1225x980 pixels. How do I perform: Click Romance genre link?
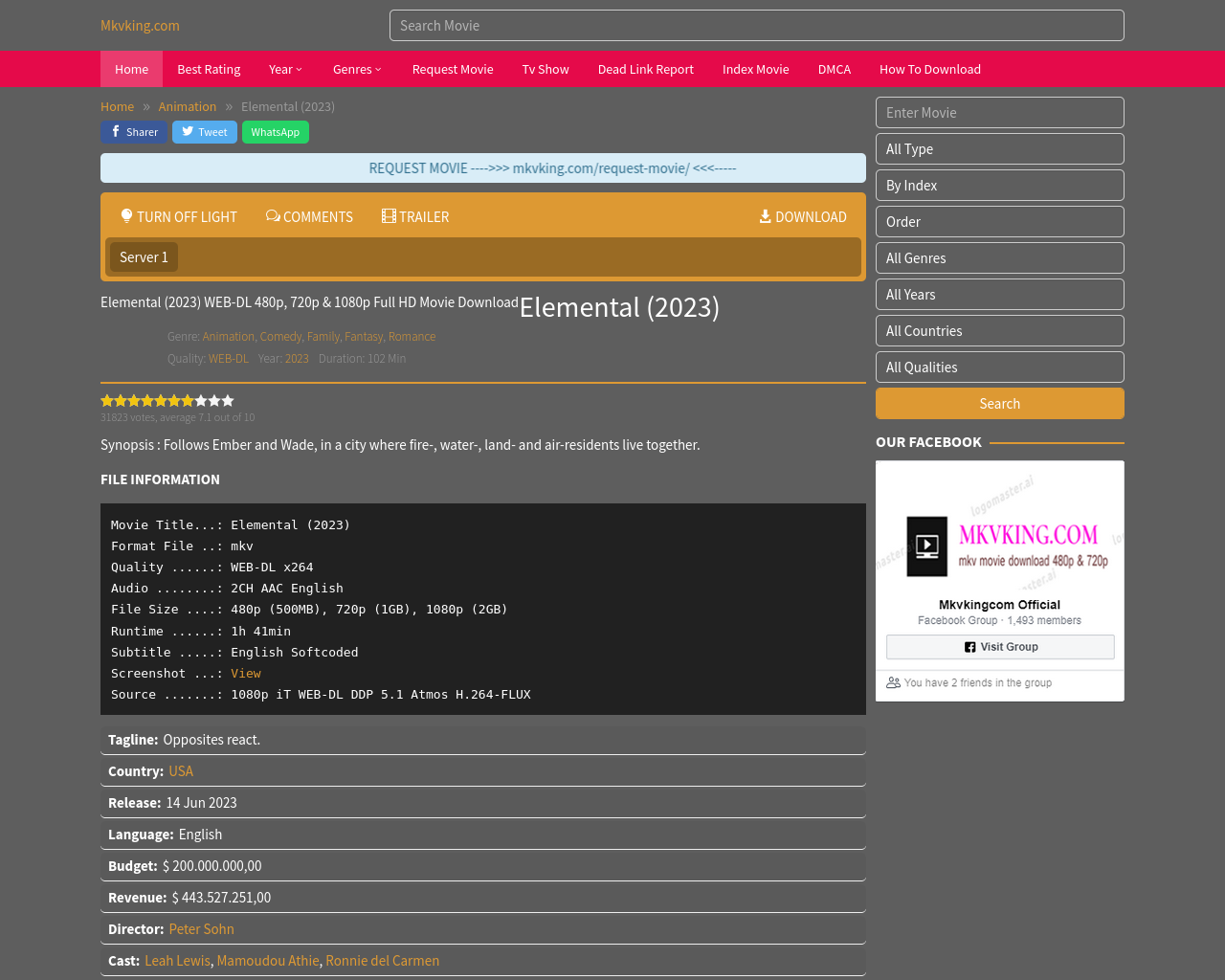[x=412, y=337]
